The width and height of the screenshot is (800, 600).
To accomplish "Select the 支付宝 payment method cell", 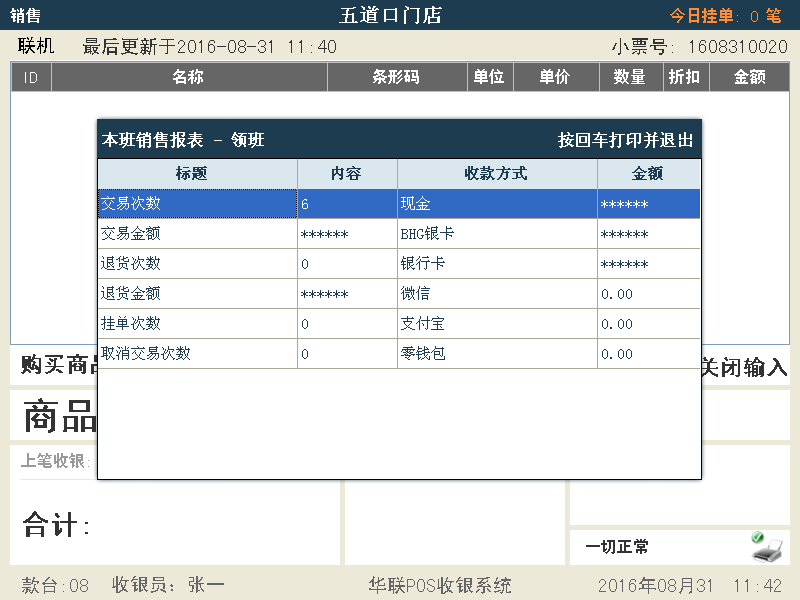I will (x=497, y=323).
